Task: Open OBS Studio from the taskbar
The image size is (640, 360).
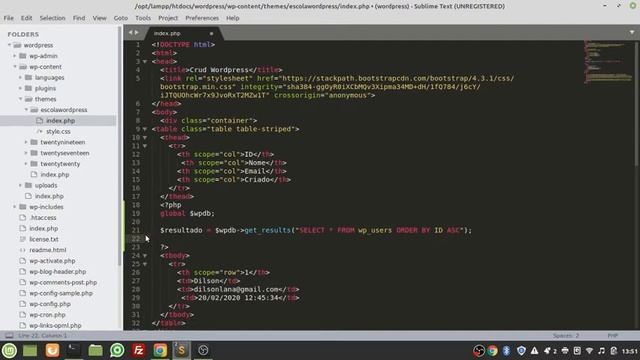Action: point(203,350)
